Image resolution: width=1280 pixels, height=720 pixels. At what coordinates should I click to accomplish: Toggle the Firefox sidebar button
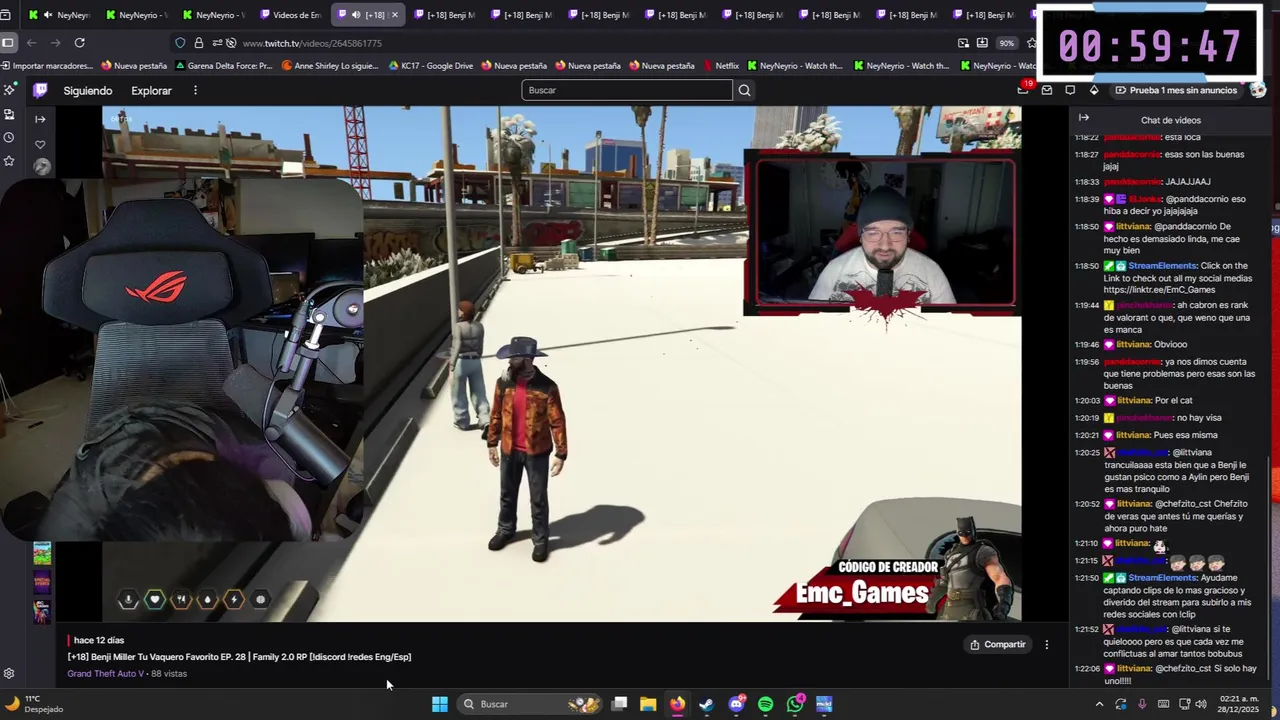[8, 43]
